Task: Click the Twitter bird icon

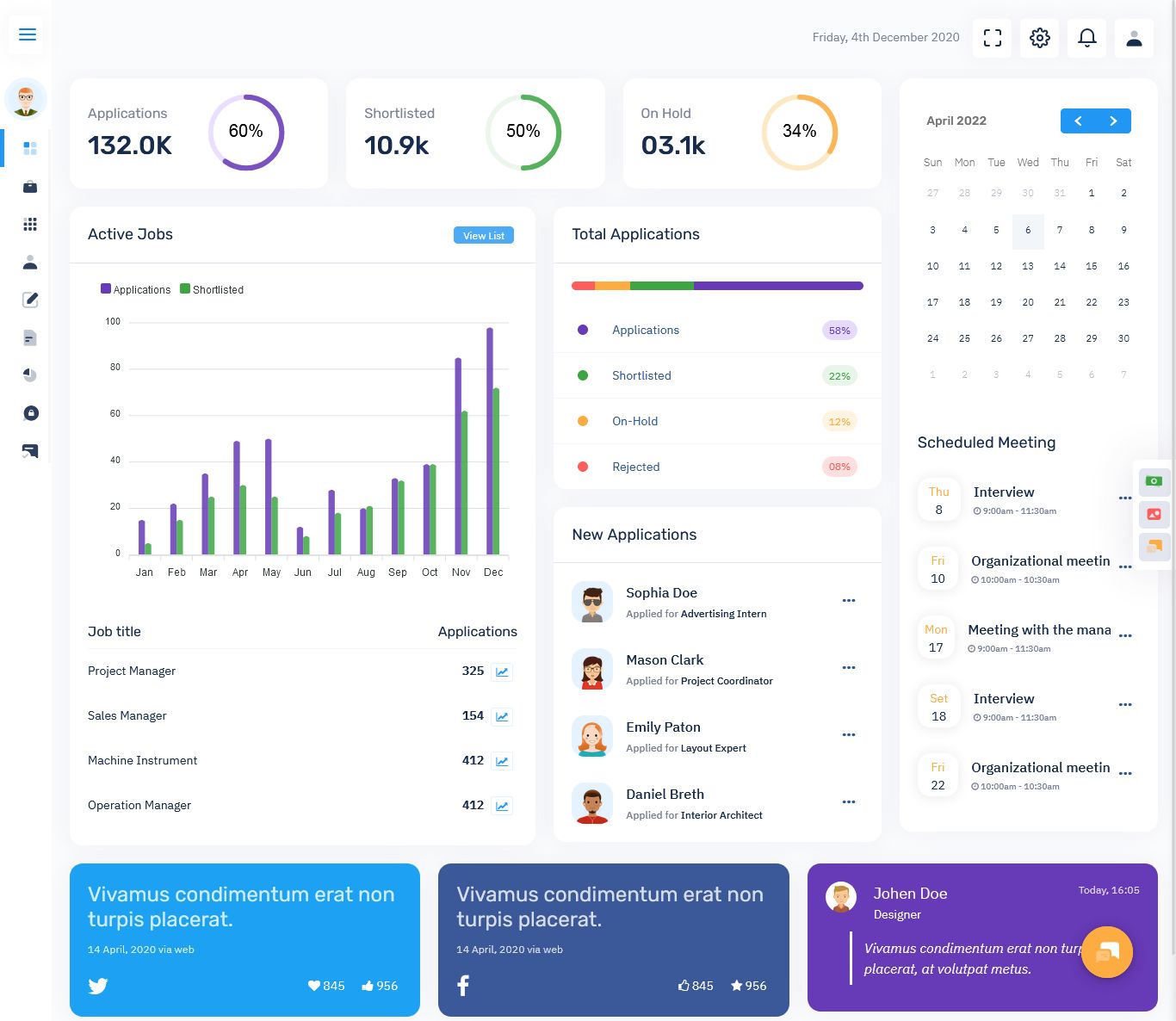Action: tap(98, 986)
